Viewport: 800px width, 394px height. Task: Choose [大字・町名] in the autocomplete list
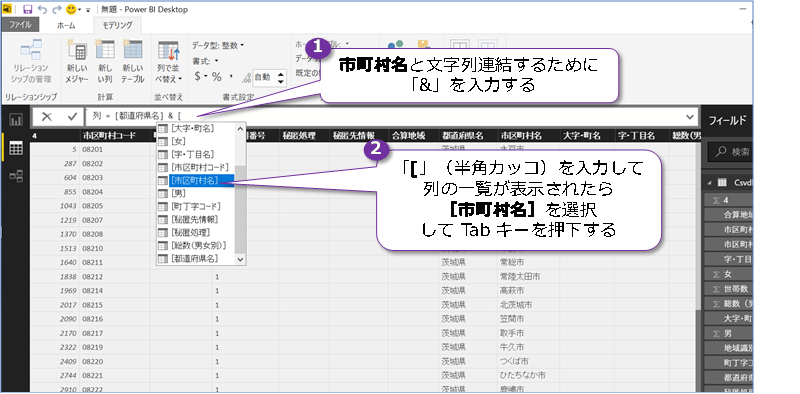coord(195,128)
